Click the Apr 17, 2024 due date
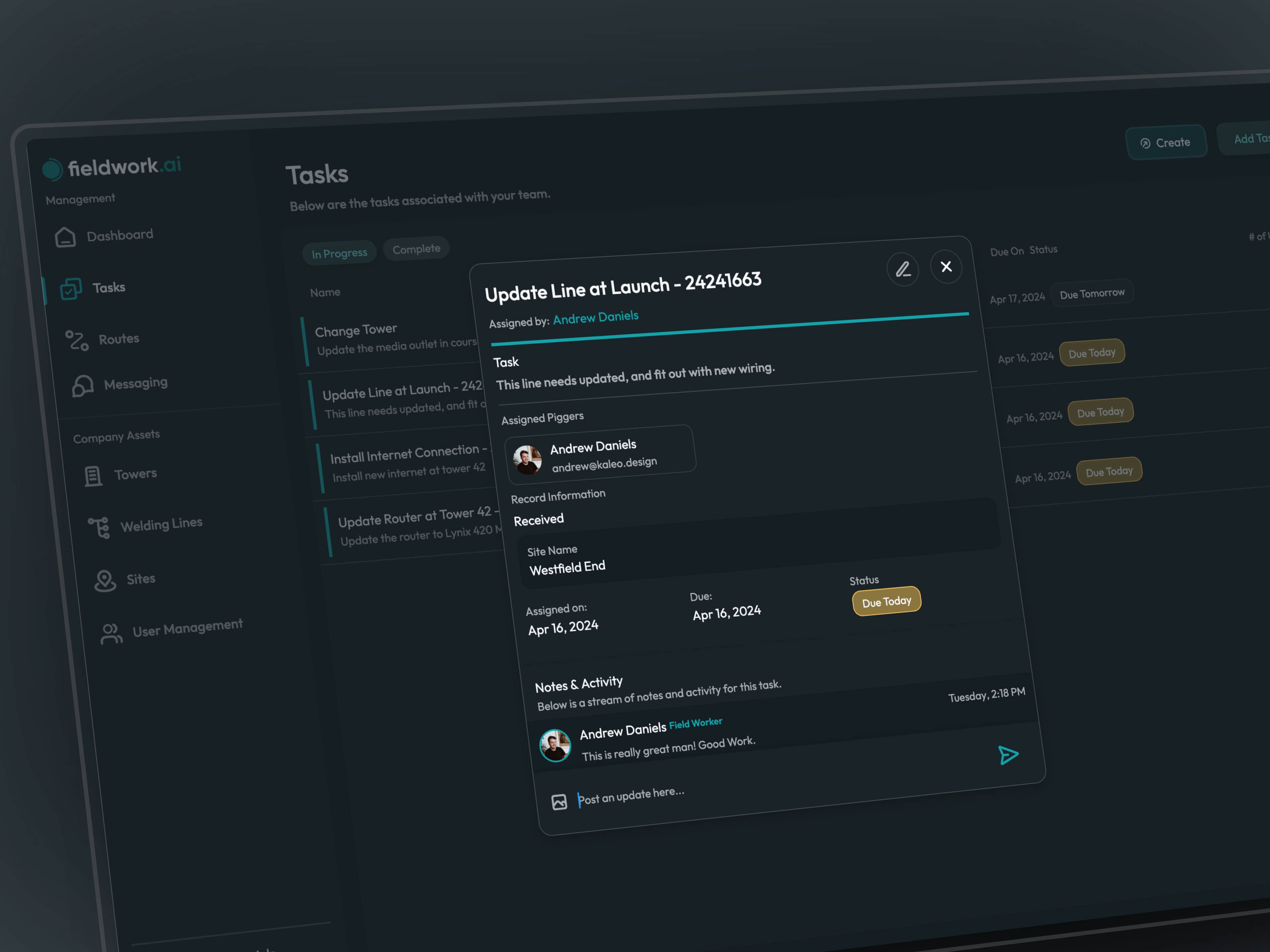Image resolution: width=1270 pixels, height=952 pixels. (x=1017, y=298)
